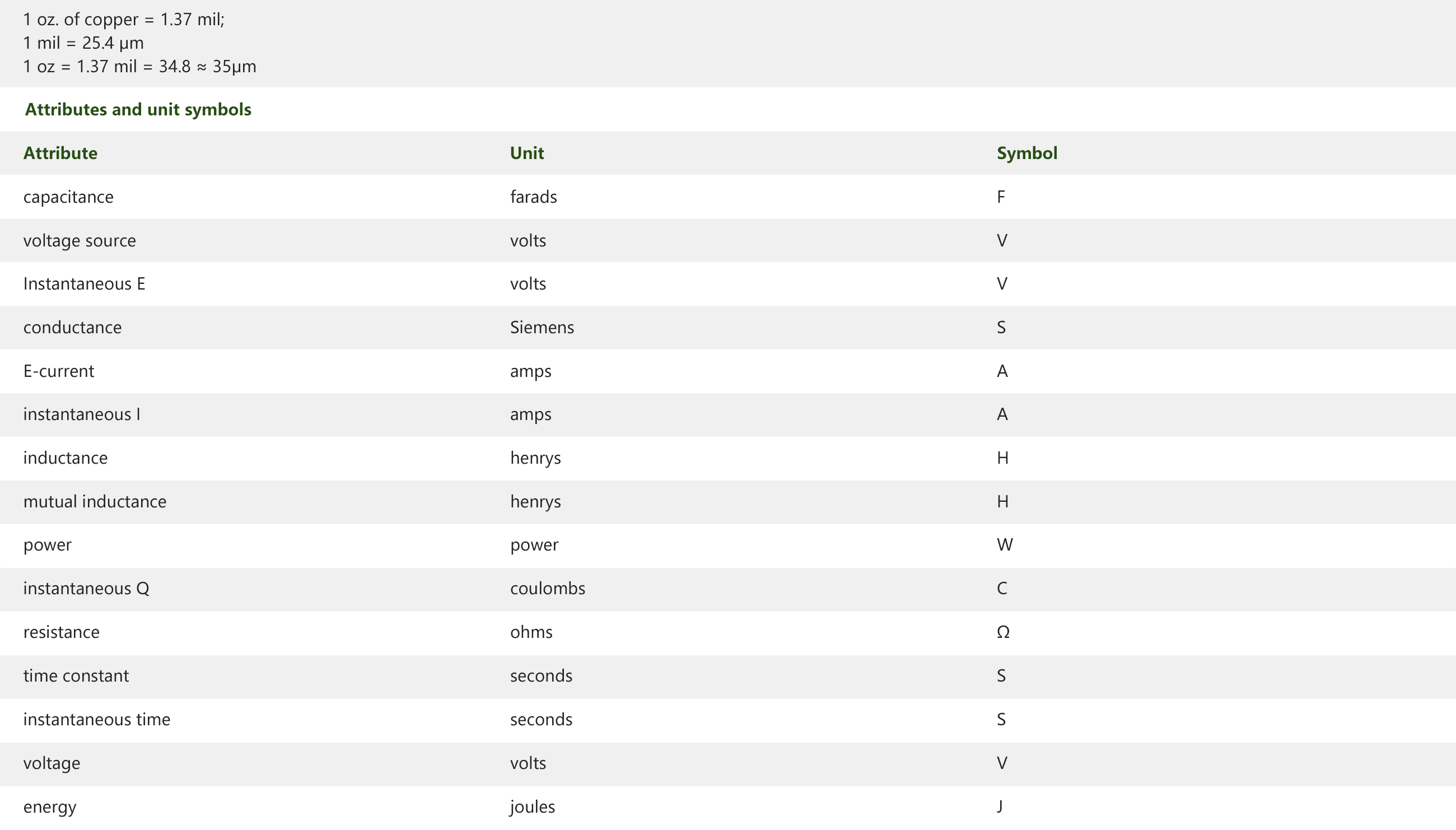Click the 'farads' unit cell
The width and height of the screenshot is (1456, 830).
point(533,197)
